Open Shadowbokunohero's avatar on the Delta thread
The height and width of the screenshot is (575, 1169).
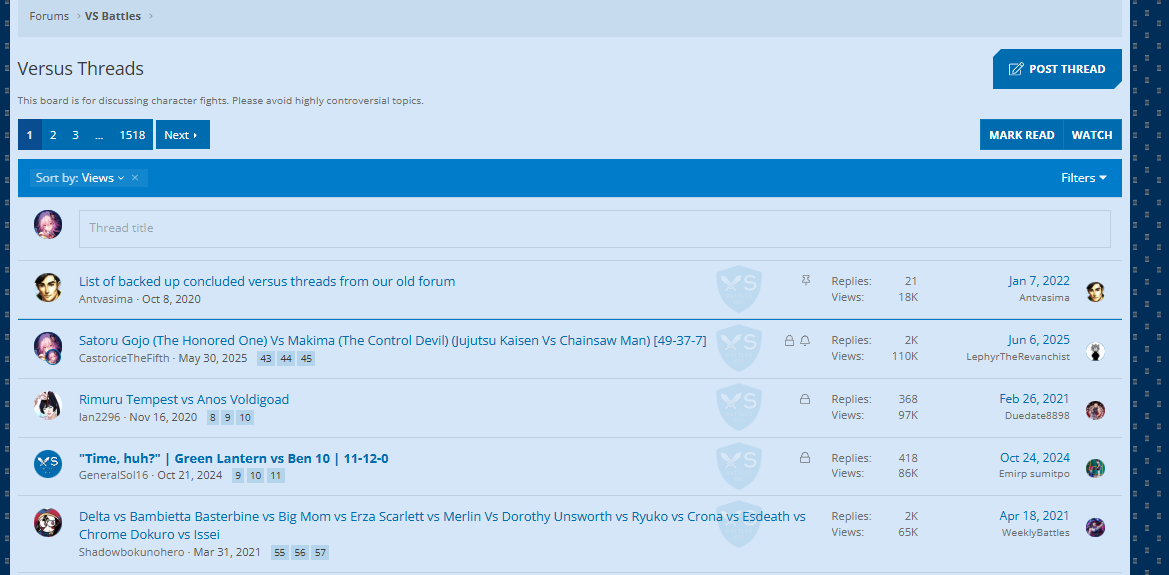click(48, 523)
